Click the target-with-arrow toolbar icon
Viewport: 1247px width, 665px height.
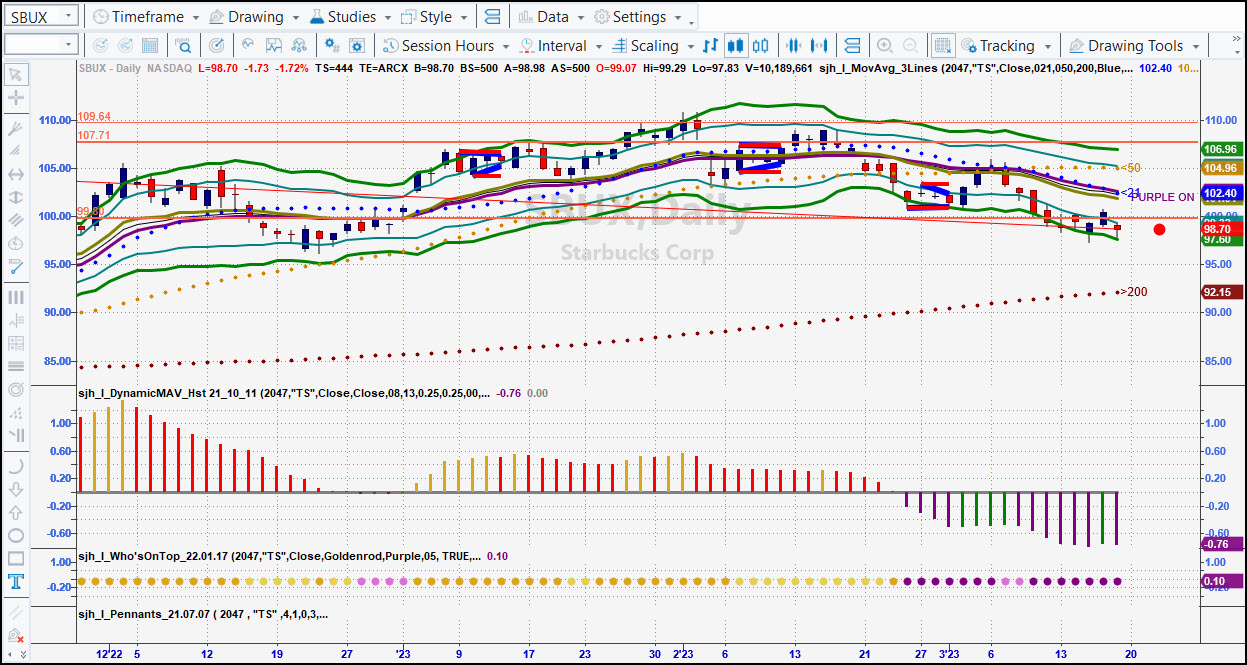point(216,45)
